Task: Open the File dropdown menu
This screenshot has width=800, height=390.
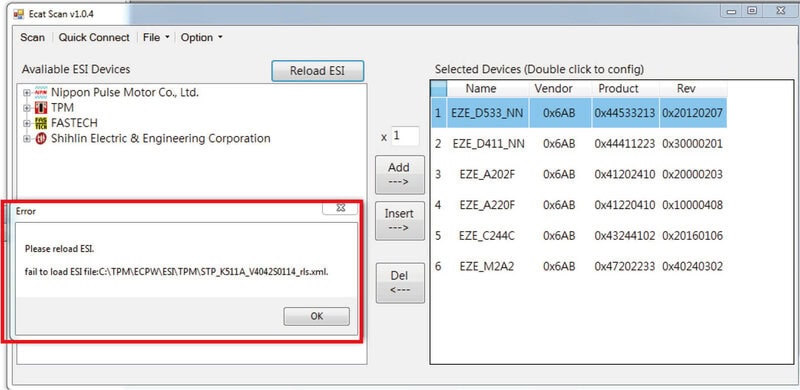Action: pyautogui.click(x=156, y=37)
